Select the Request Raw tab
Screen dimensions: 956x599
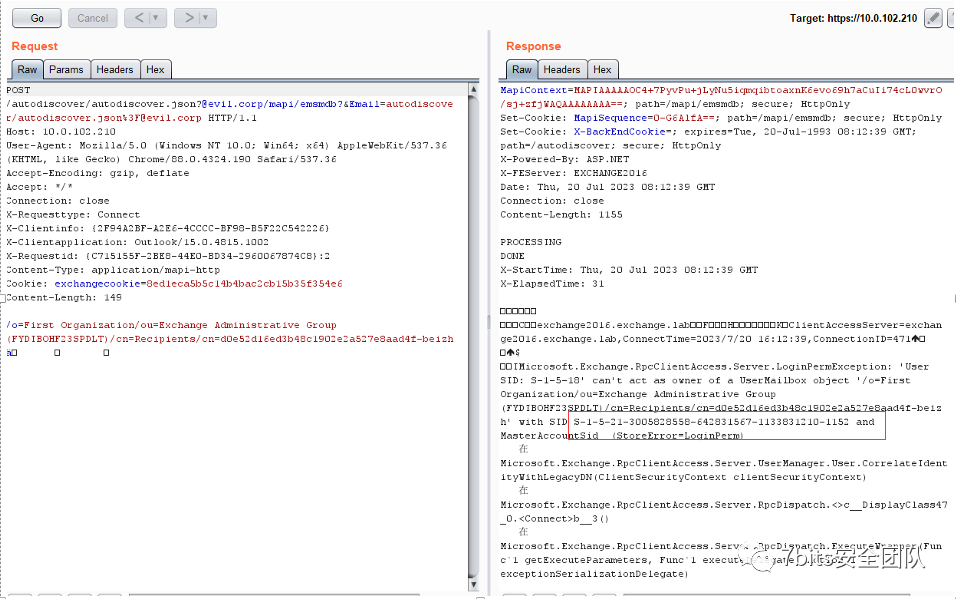pyautogui.click(x=27, y=70)
